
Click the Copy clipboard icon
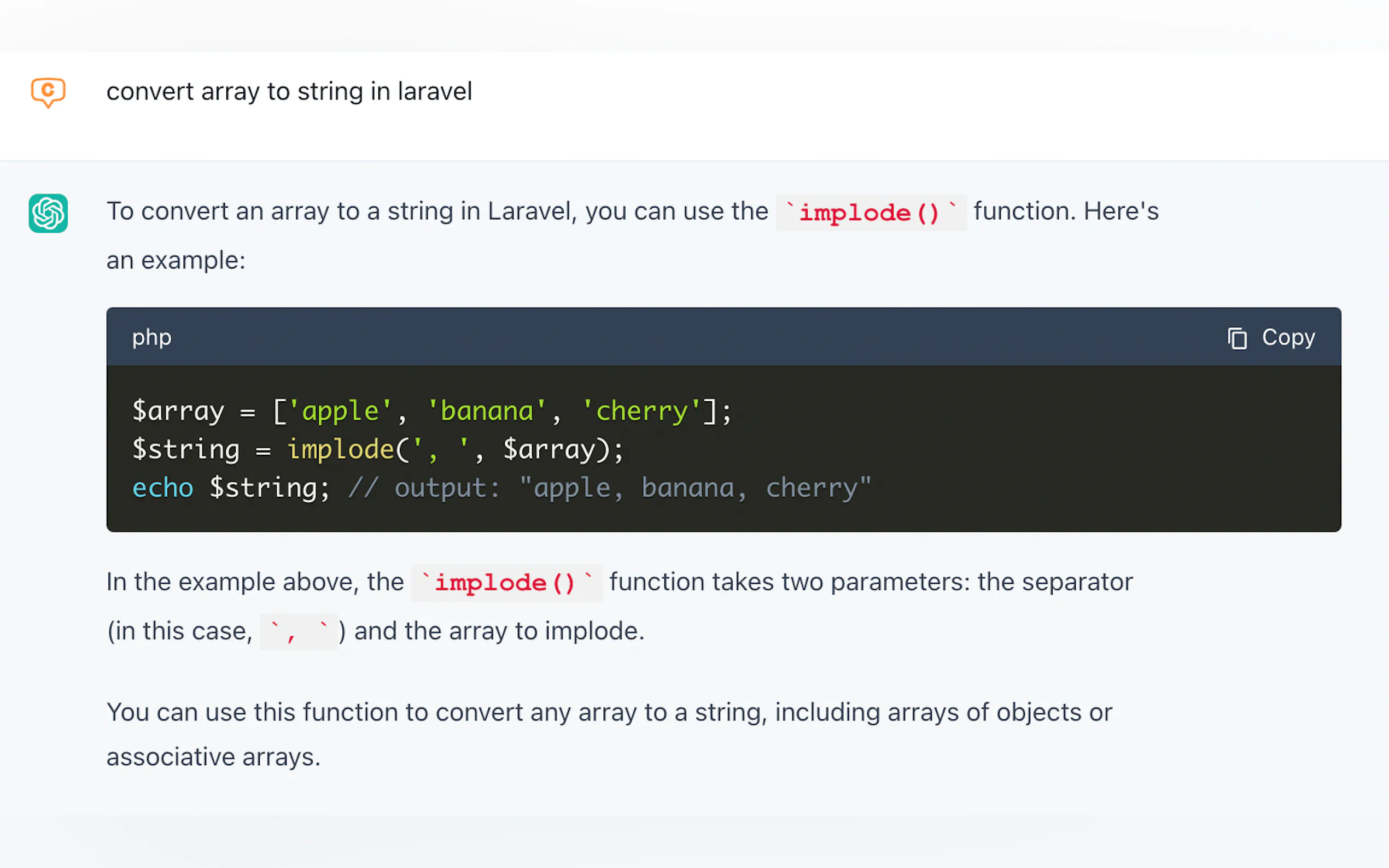coord(1237,338)
